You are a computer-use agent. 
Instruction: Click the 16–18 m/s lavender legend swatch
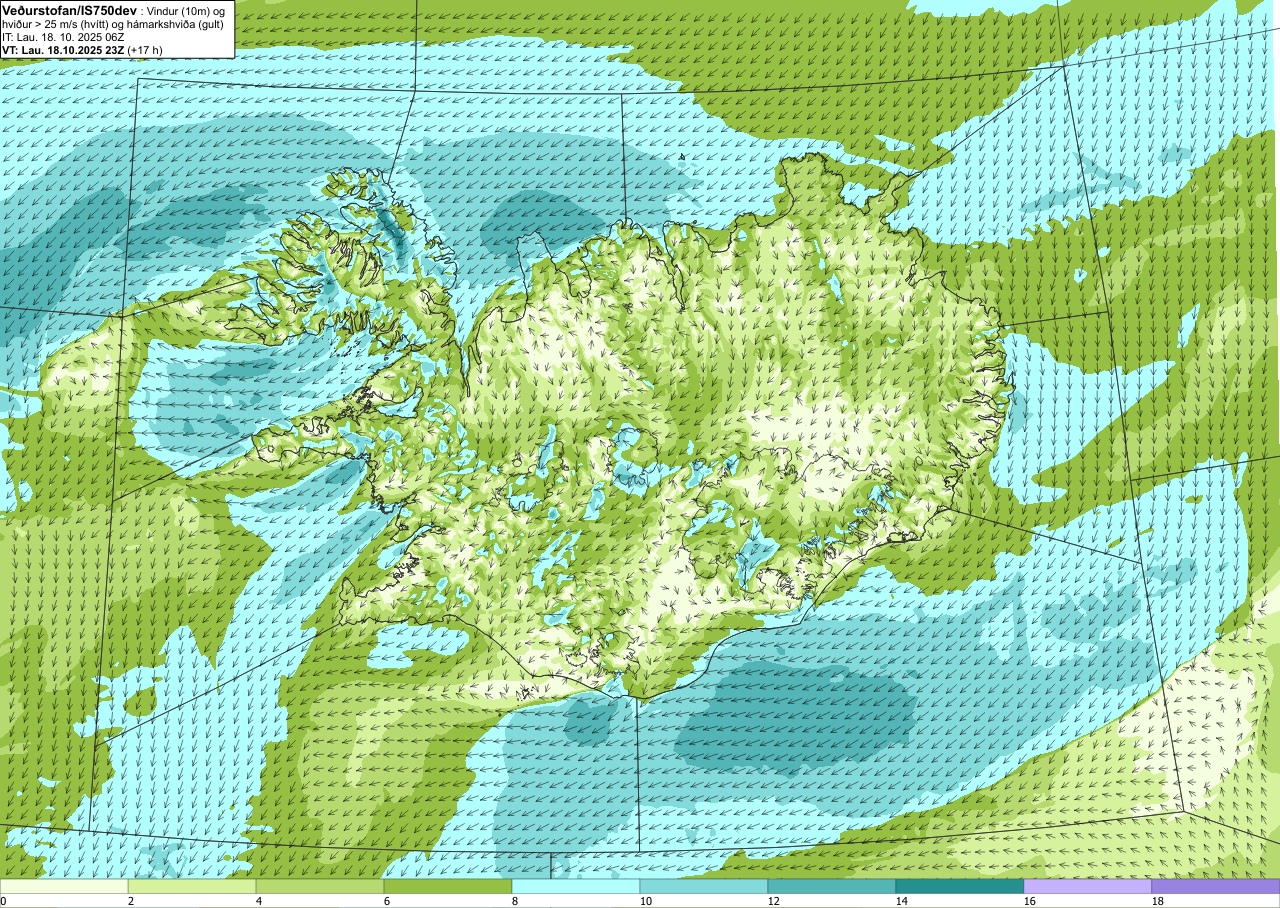(1088, 886)
